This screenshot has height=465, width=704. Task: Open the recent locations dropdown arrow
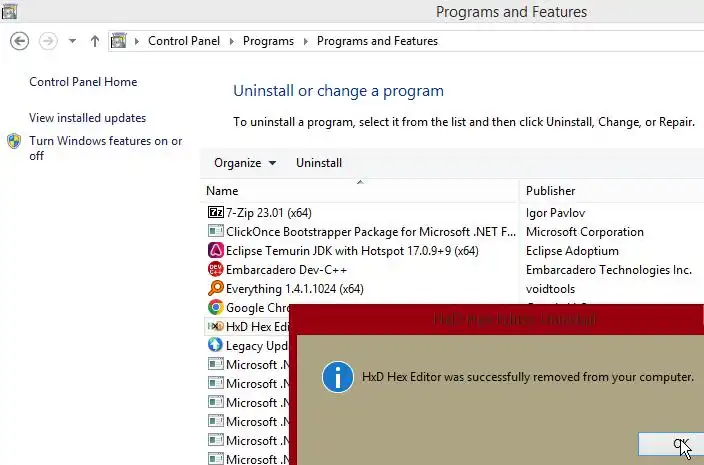(x=72, y=41)
